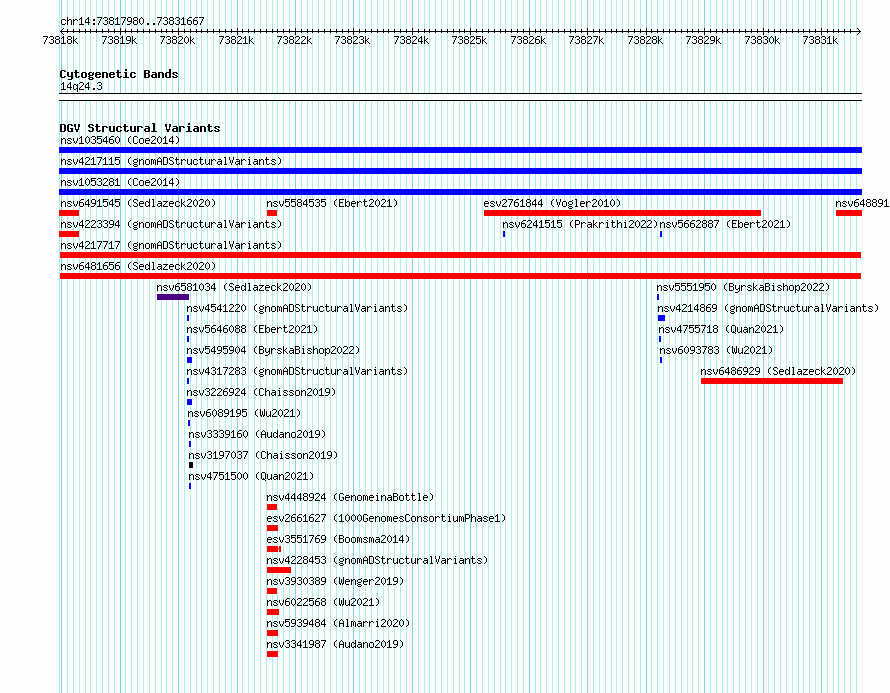Click nsv6241515 (Prakrithi2022) label
The width and height of the screenshot is (890, 693).
click(580, 224)
